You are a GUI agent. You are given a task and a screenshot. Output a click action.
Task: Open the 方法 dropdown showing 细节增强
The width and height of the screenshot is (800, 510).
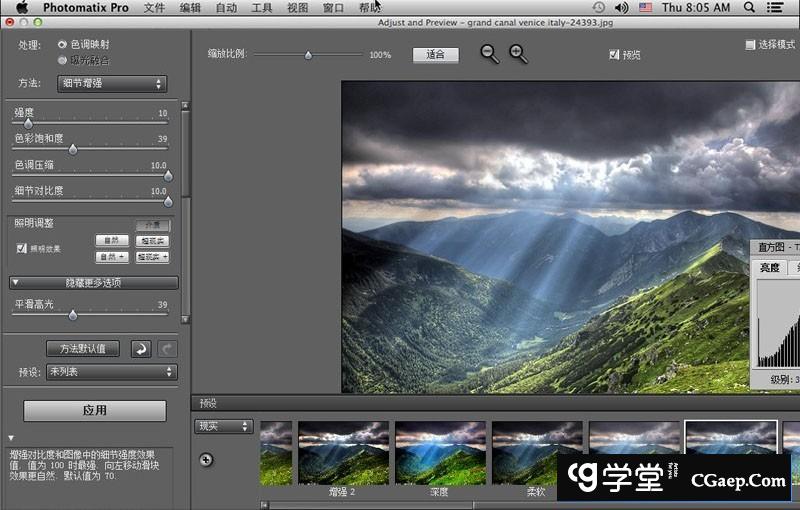(x=111, y=84)
